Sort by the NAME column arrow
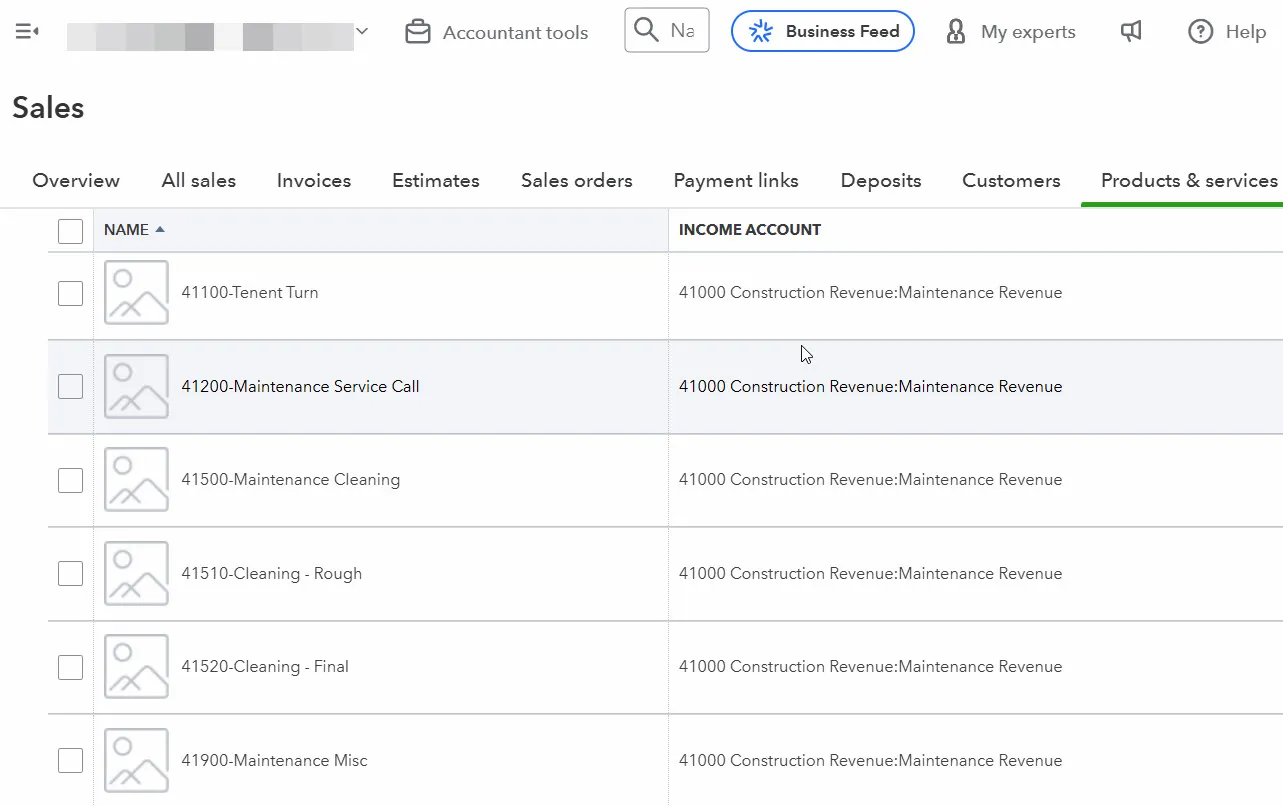The width and height of the screenshot is (1283, 806). pyautogui.click(x=160, y=230)
